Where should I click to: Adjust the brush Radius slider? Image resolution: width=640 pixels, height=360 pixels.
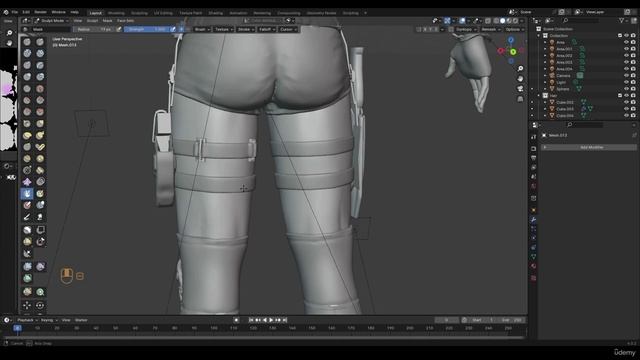94,29
